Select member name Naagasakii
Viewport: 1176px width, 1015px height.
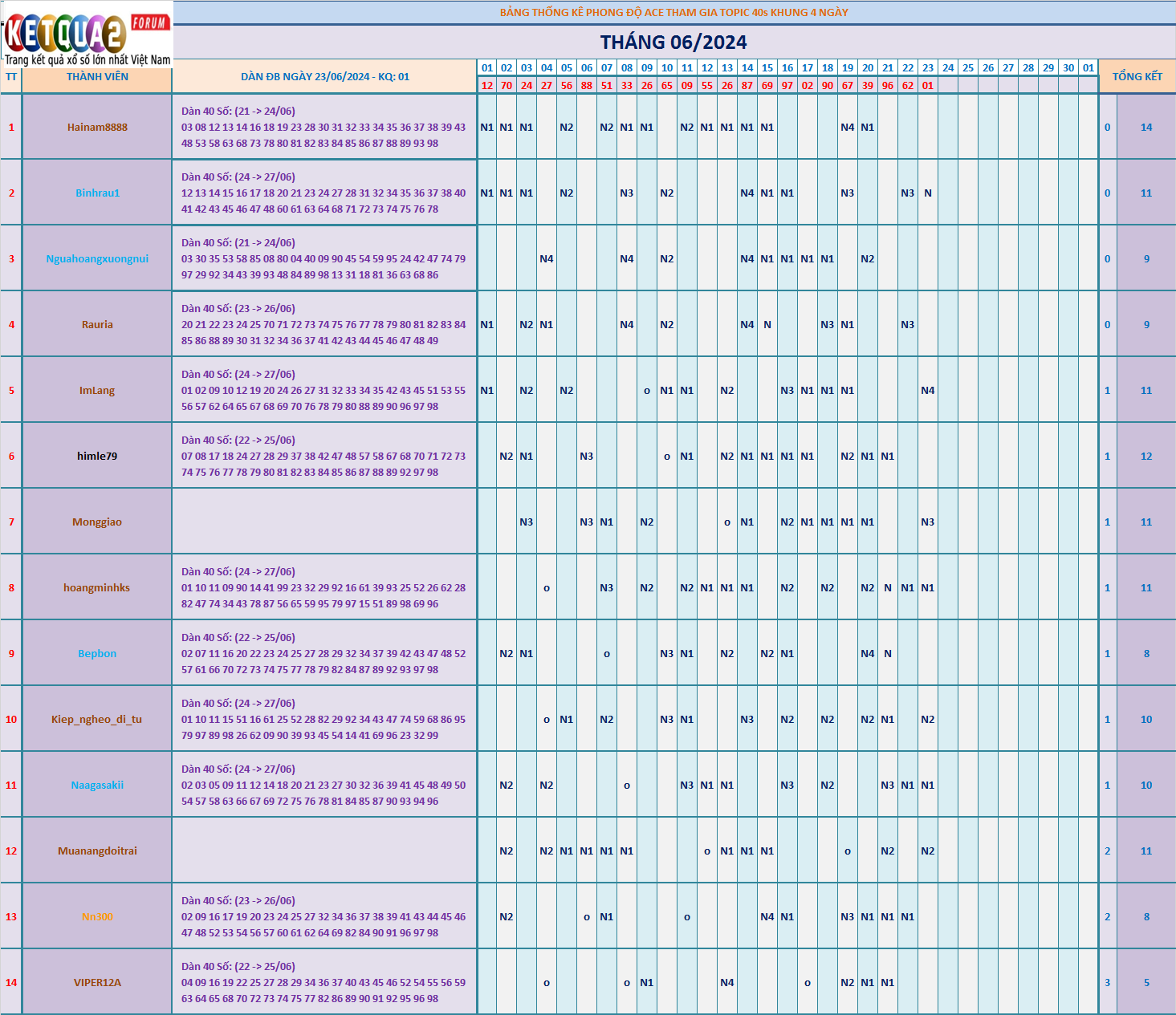tap(97, 785)
